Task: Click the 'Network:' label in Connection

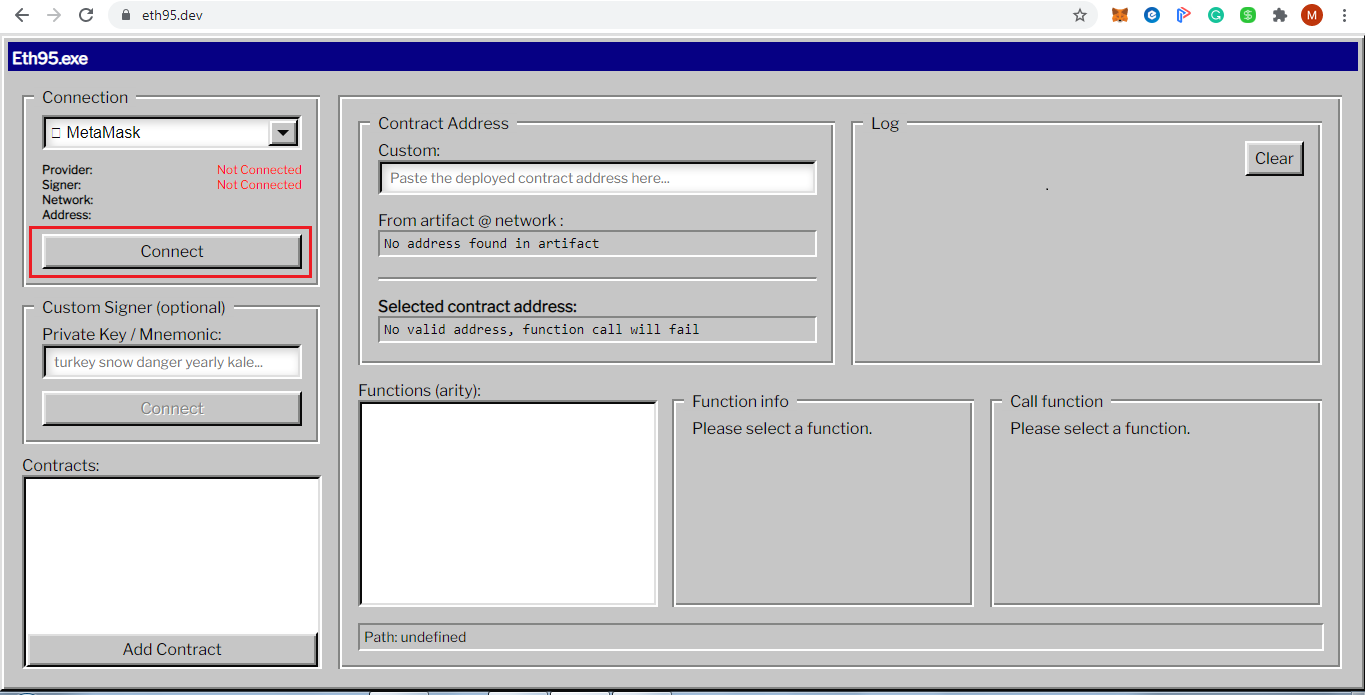Action: click(x=68, y=200)
